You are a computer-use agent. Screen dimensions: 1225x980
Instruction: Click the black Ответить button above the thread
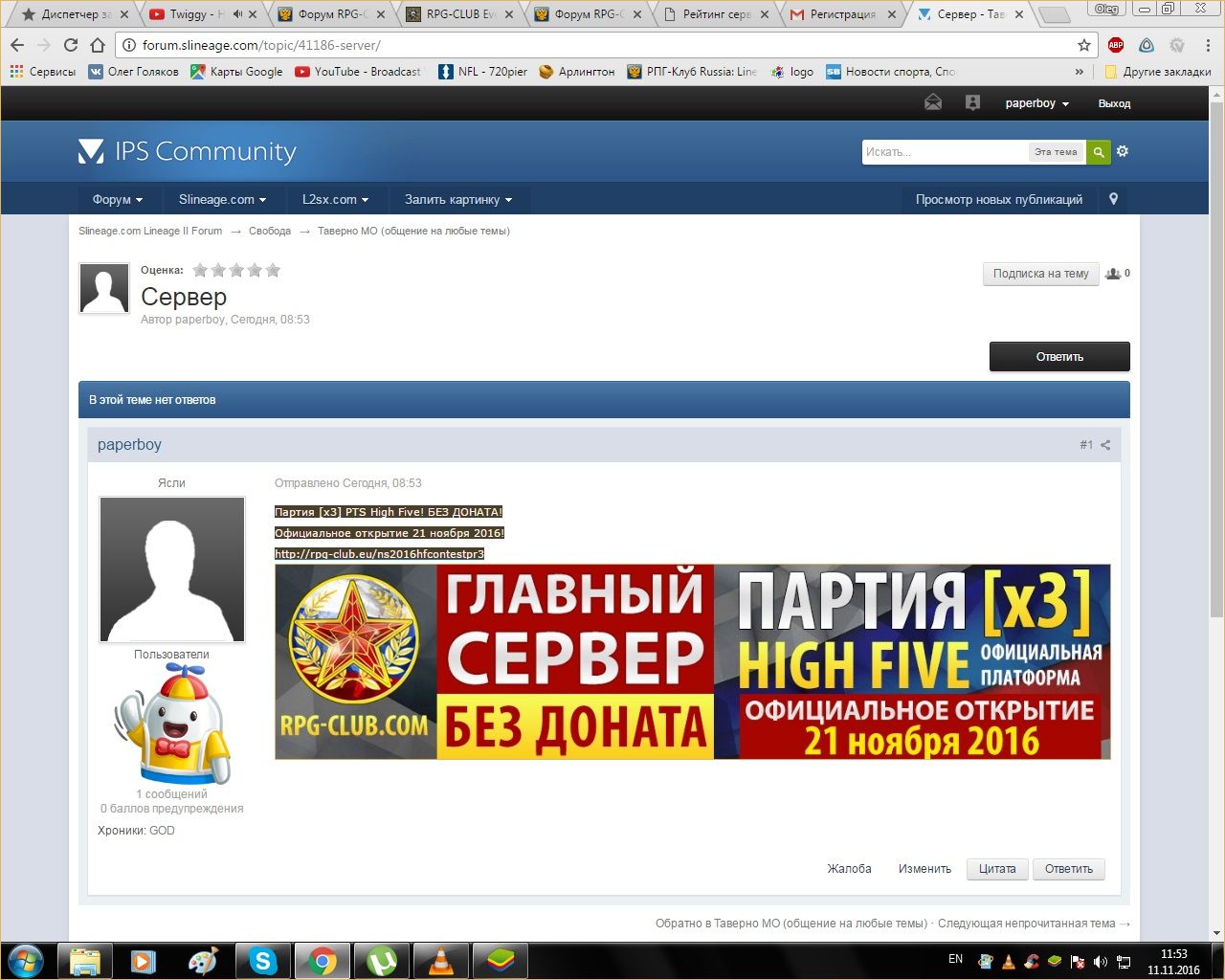click(1059, 357)
